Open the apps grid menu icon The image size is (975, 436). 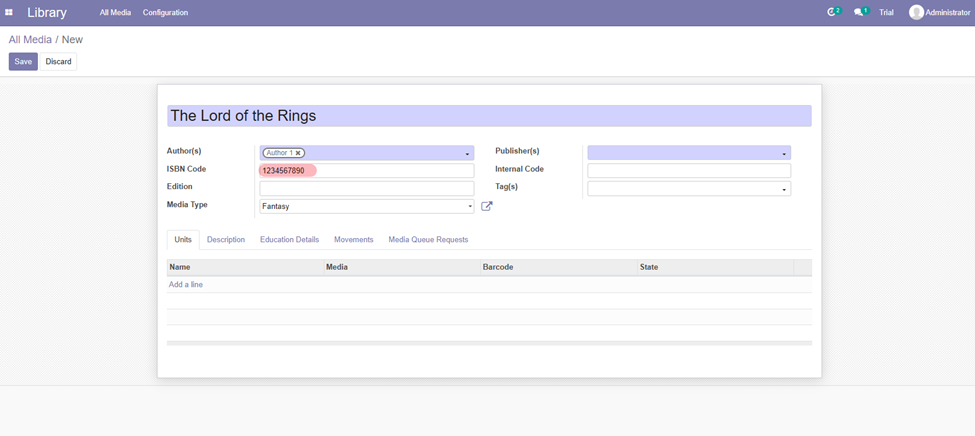pos(9,12)
